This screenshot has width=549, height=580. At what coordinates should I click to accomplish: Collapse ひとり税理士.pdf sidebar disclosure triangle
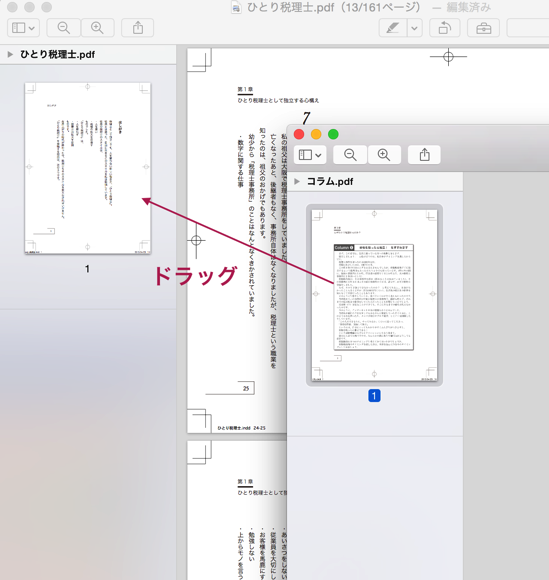(x=10, y=54)
